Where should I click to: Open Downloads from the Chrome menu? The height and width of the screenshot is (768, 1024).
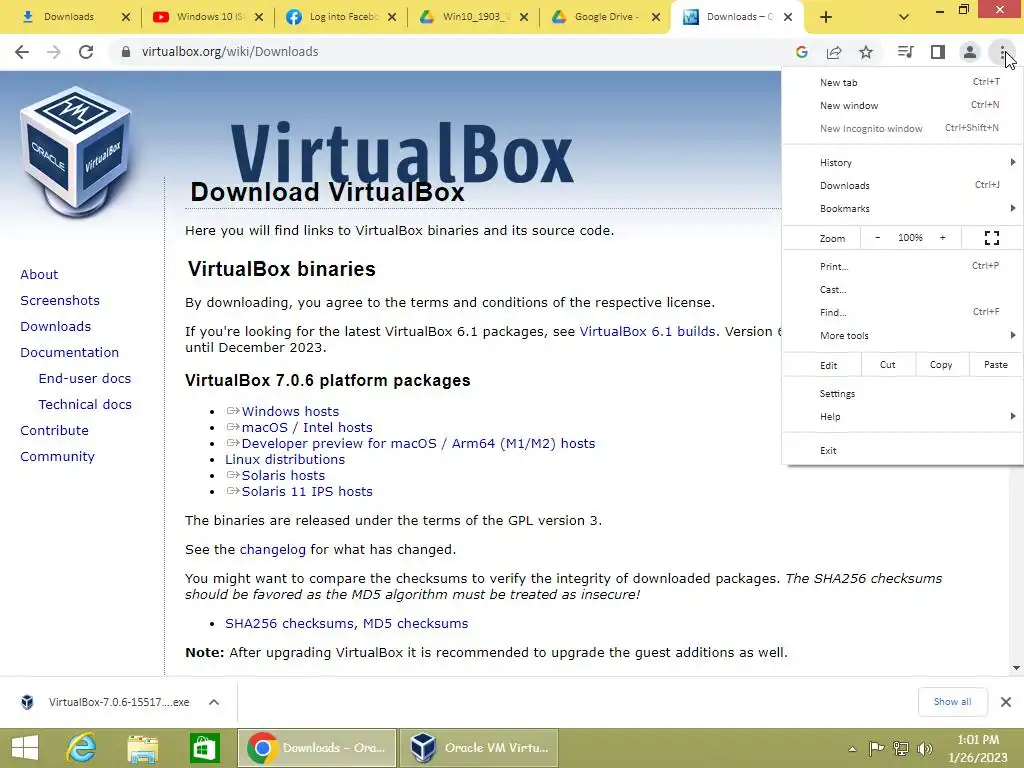903,185
